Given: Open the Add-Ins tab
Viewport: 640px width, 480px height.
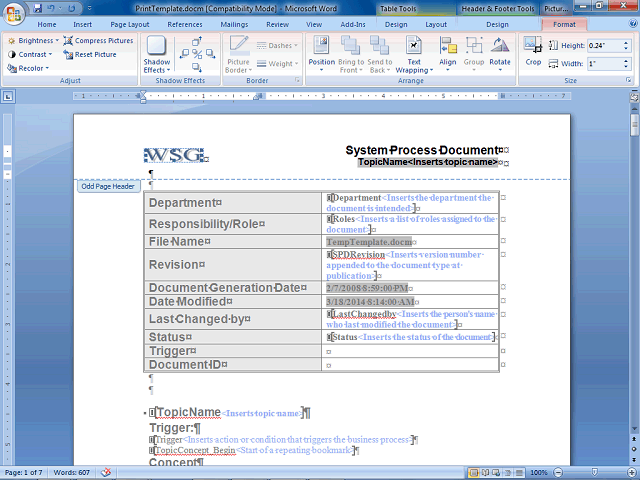Looking at the screenshot, I should (x=353, y=24).
